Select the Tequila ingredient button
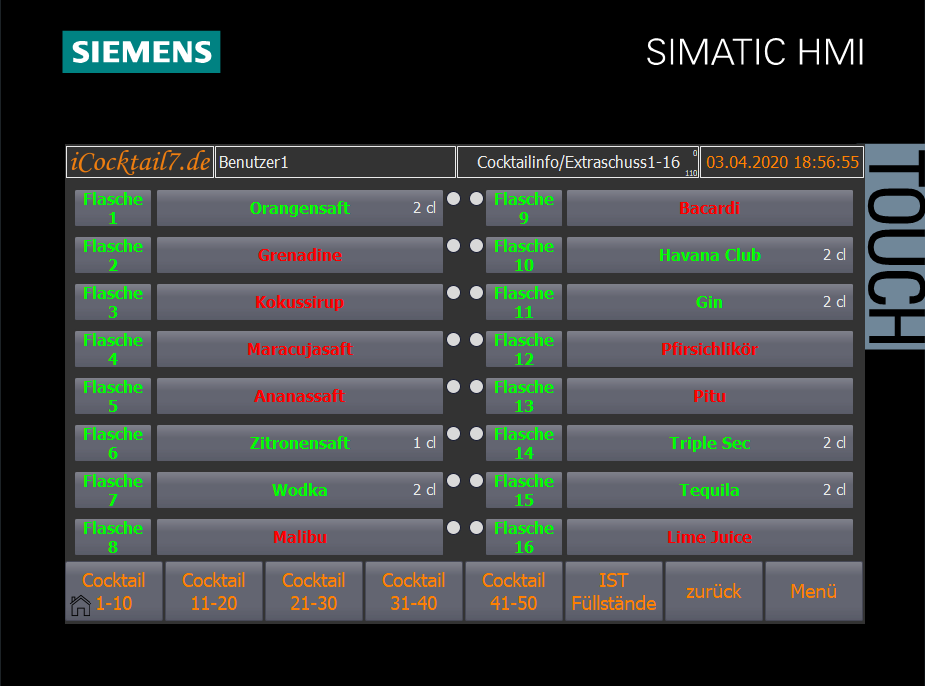 (x=709, y=490)
